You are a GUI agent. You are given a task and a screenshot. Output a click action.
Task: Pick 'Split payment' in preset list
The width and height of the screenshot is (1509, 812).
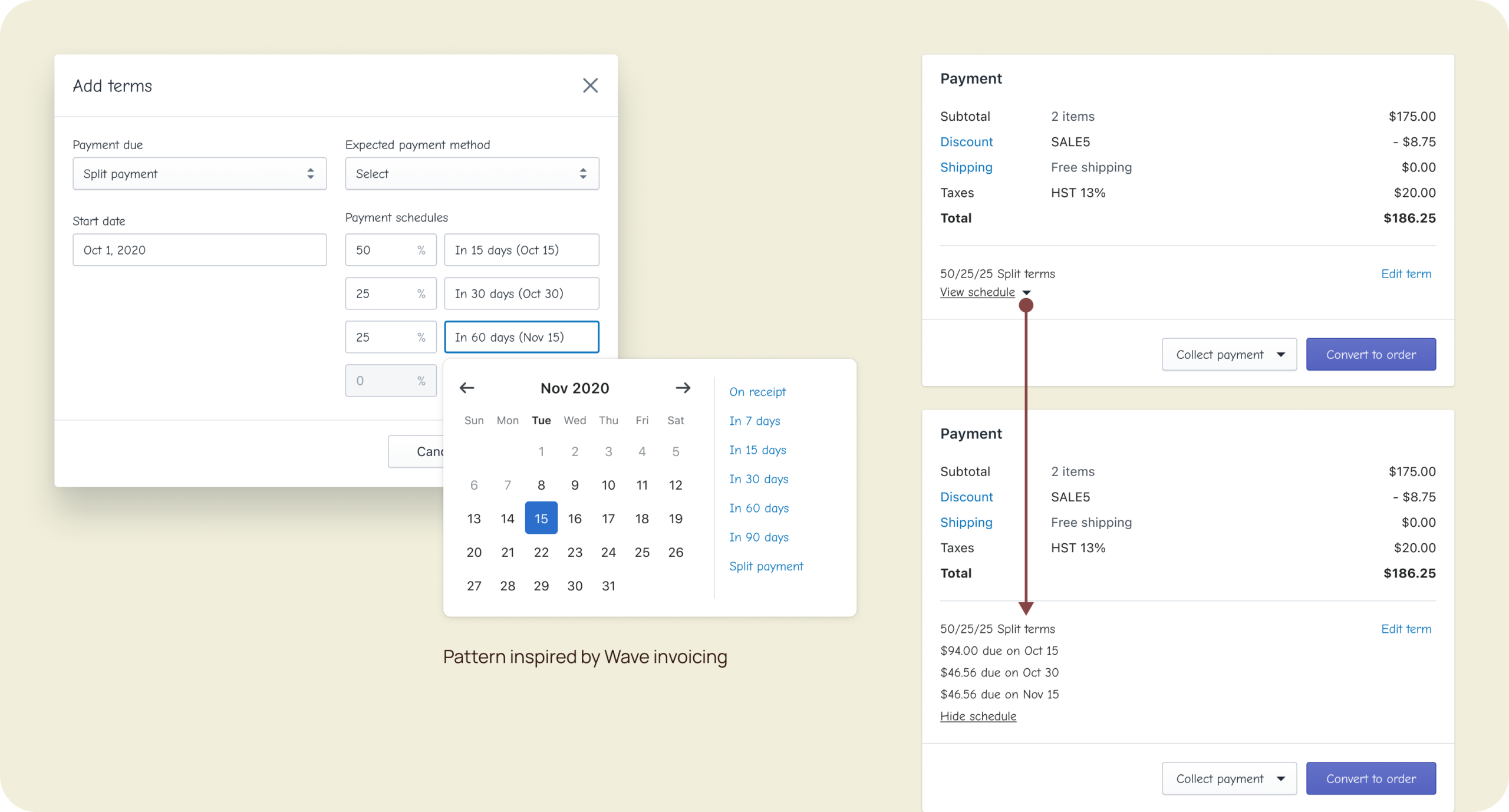point(766,566)
